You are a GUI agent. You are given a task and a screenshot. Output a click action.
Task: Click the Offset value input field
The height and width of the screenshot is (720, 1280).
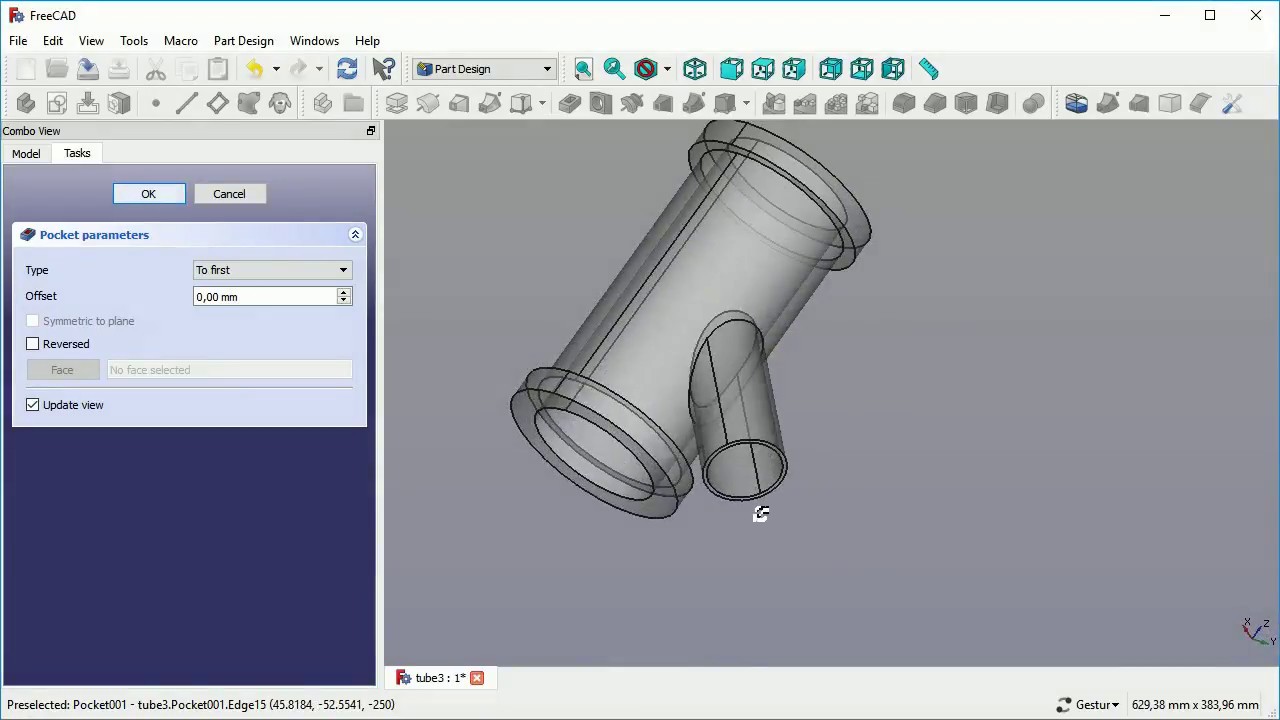(x=265, y=297)
